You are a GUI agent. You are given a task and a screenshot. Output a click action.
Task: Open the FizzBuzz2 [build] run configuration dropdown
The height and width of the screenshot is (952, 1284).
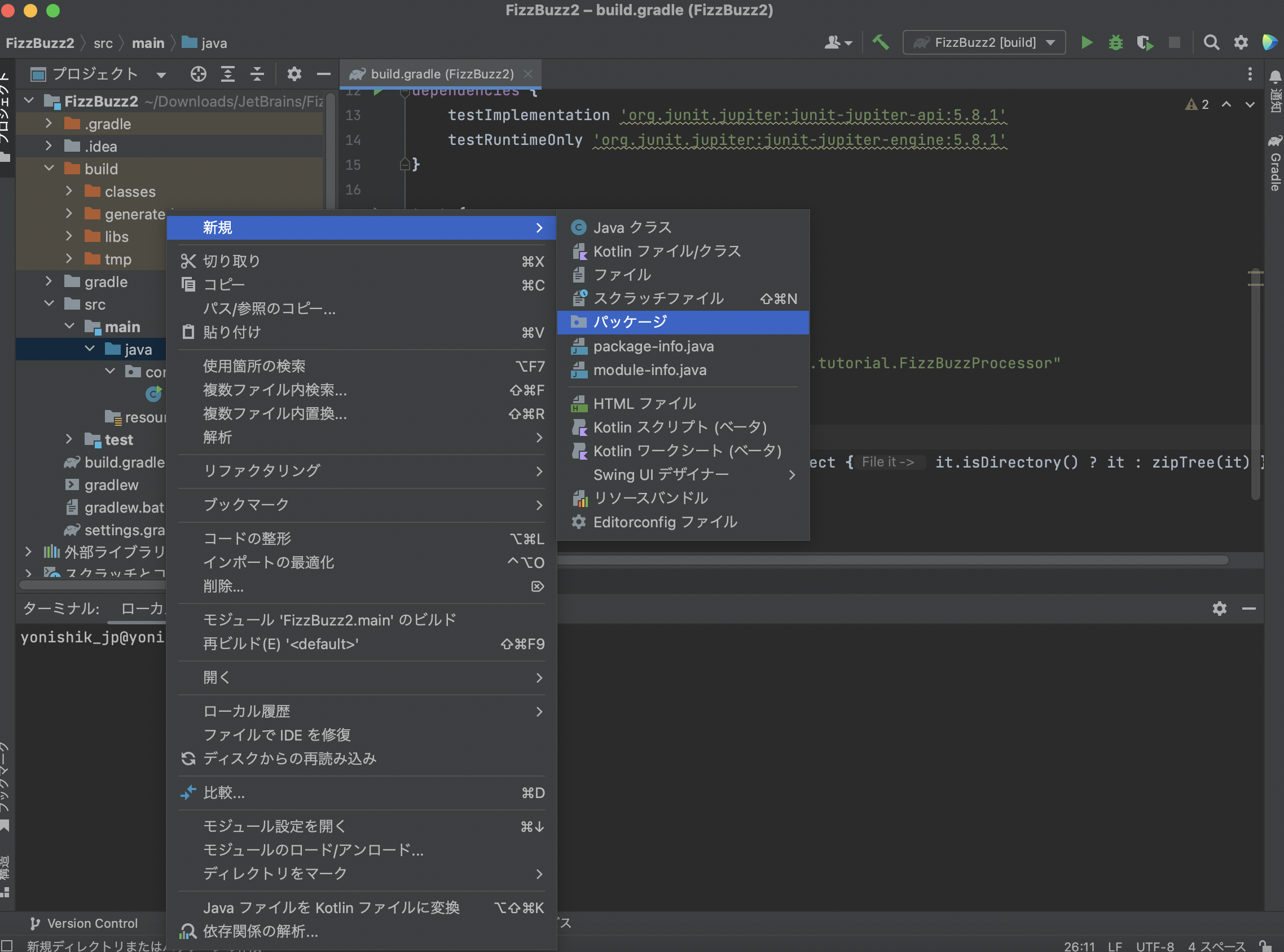[984, 42]
